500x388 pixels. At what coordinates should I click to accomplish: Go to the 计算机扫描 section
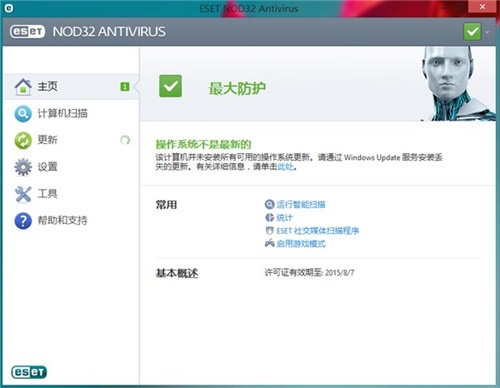pos(71,114)
